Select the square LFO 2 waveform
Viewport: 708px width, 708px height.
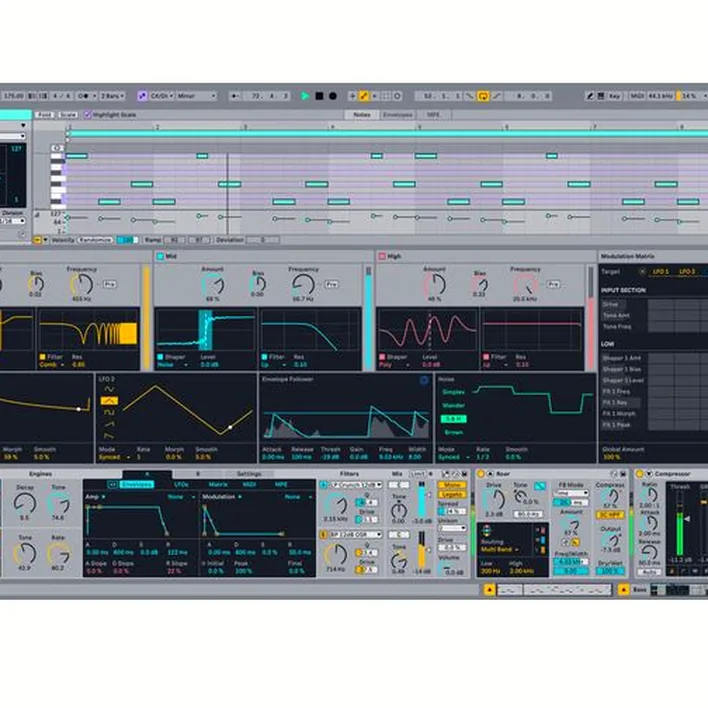point(109,413)
